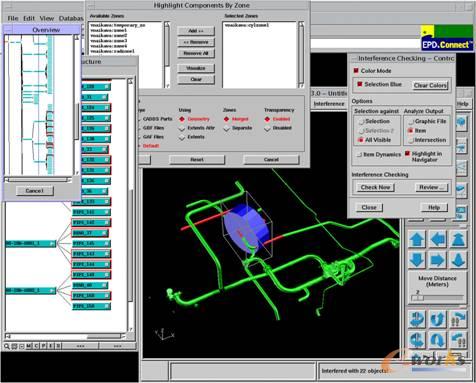Click the blue left arrow move button
This screenshot has height=383, width=476.
438,239
